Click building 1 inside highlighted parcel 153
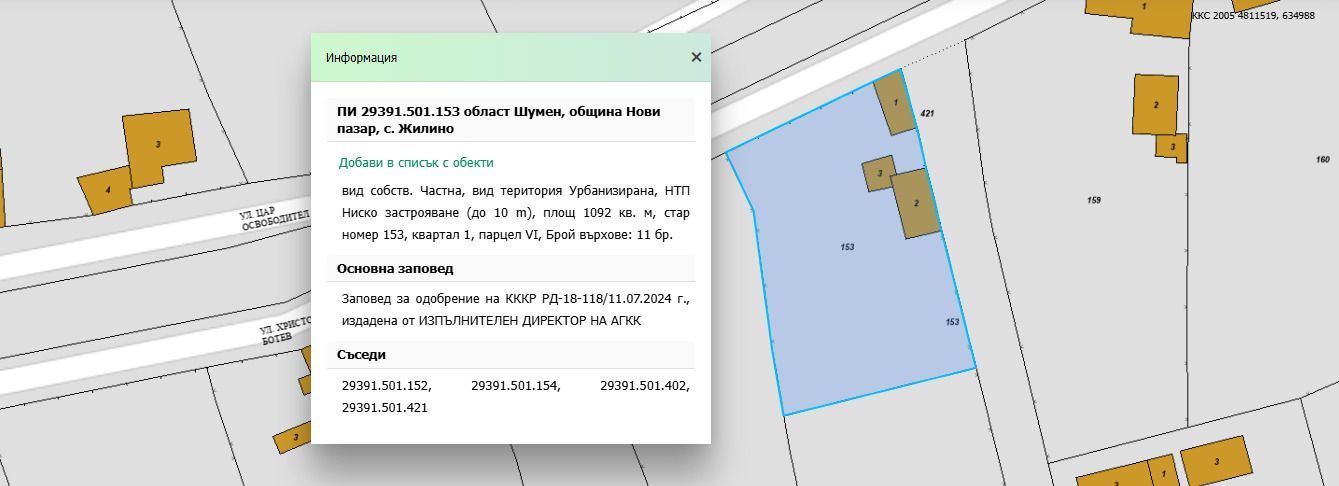The width and height of the screenshot is (1339, 486). click(895, 104)
